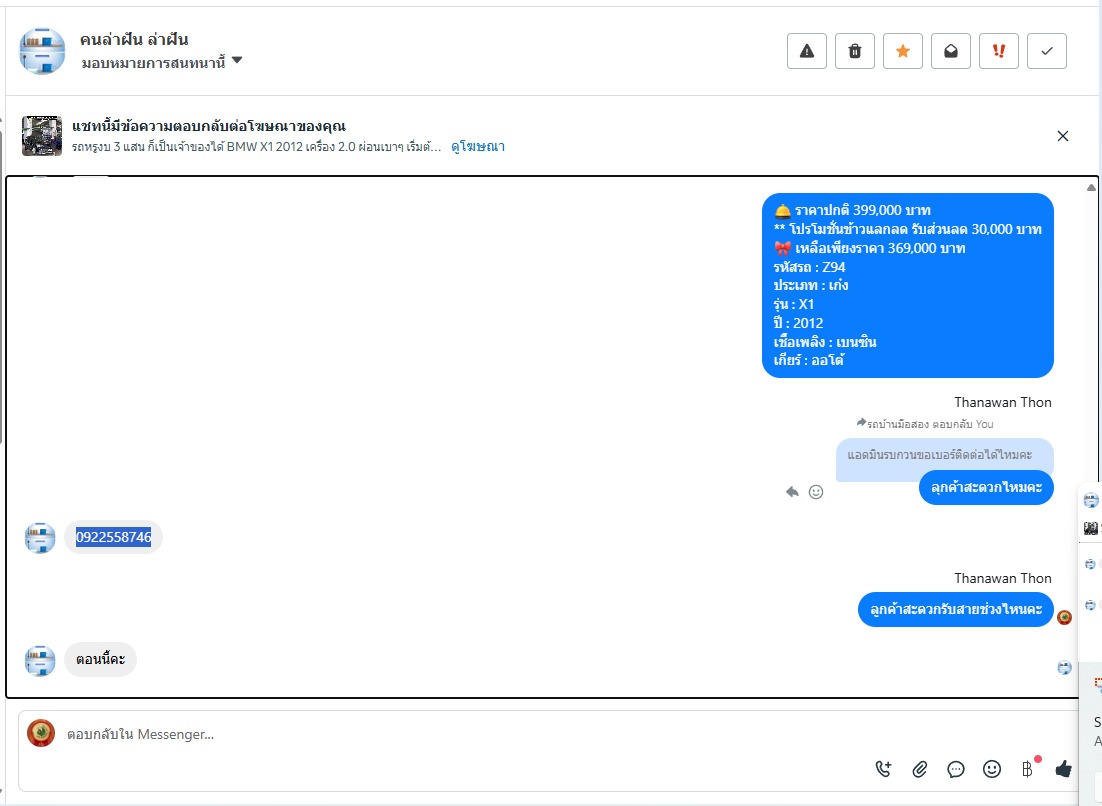The image size is (1102, 806).
Task: Delete conversation using trash icon
Action: (855, 51)
